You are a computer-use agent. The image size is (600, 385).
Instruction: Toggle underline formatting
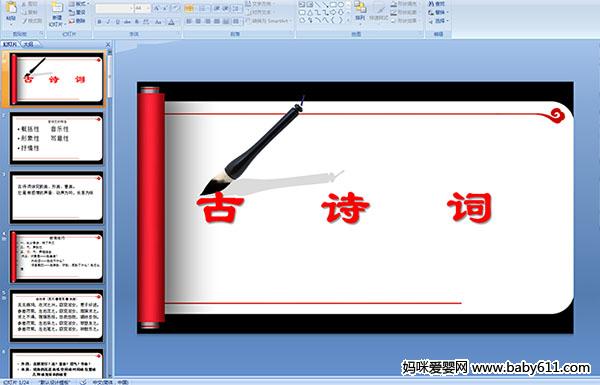(x=117, y=22)
